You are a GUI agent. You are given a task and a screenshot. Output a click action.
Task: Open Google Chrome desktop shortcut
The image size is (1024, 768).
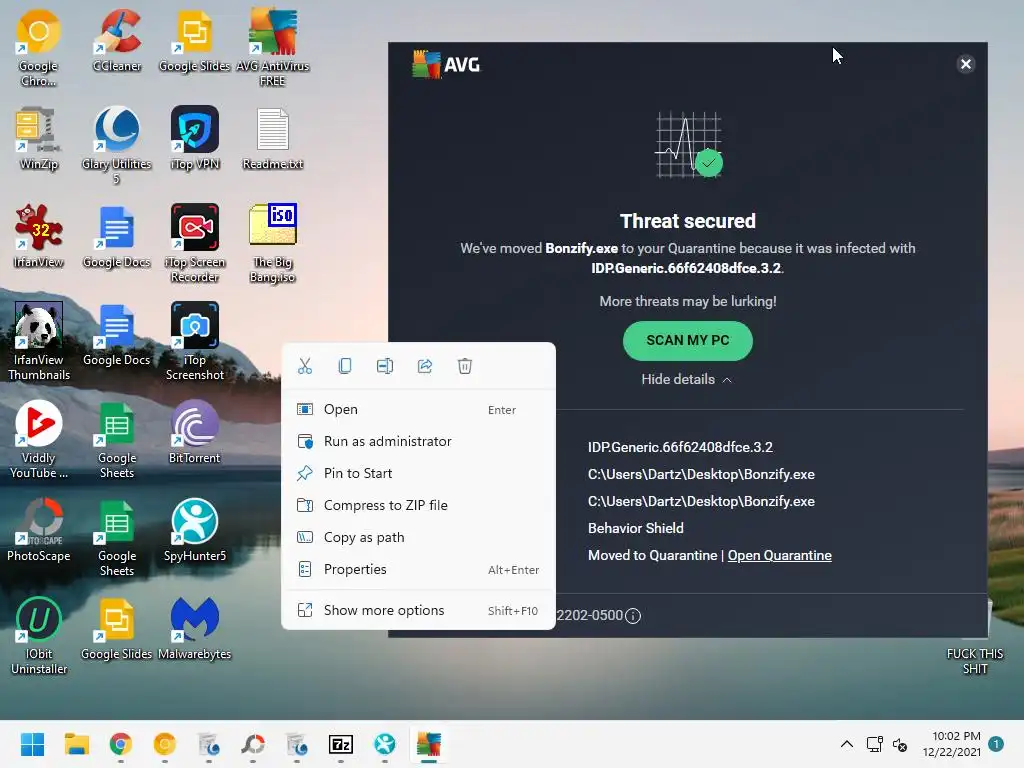point(39,48)
